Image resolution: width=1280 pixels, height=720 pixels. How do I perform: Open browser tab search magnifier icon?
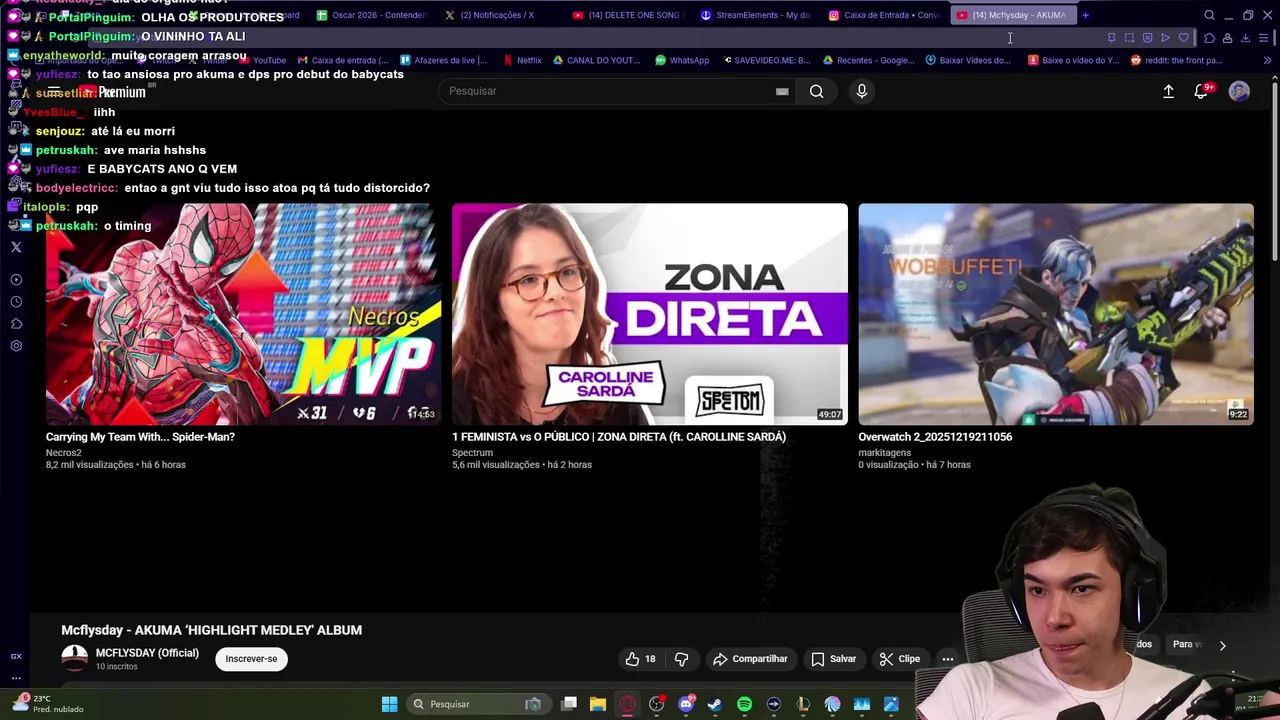point(1209,15)
